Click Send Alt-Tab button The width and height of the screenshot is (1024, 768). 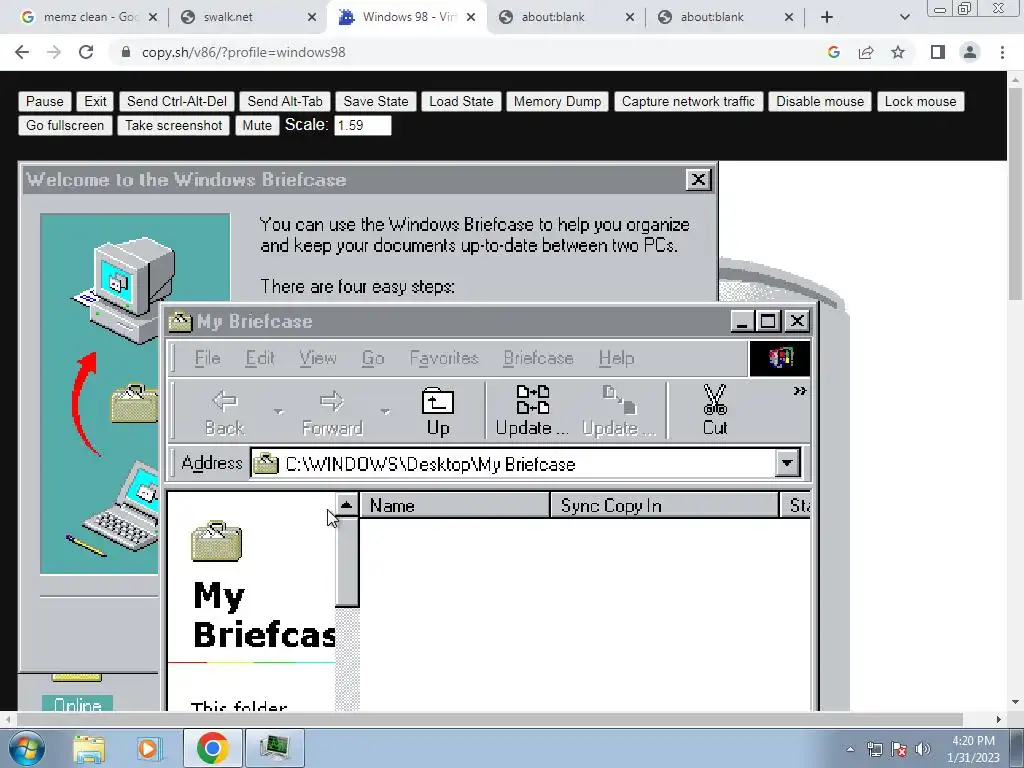[285, 101]
